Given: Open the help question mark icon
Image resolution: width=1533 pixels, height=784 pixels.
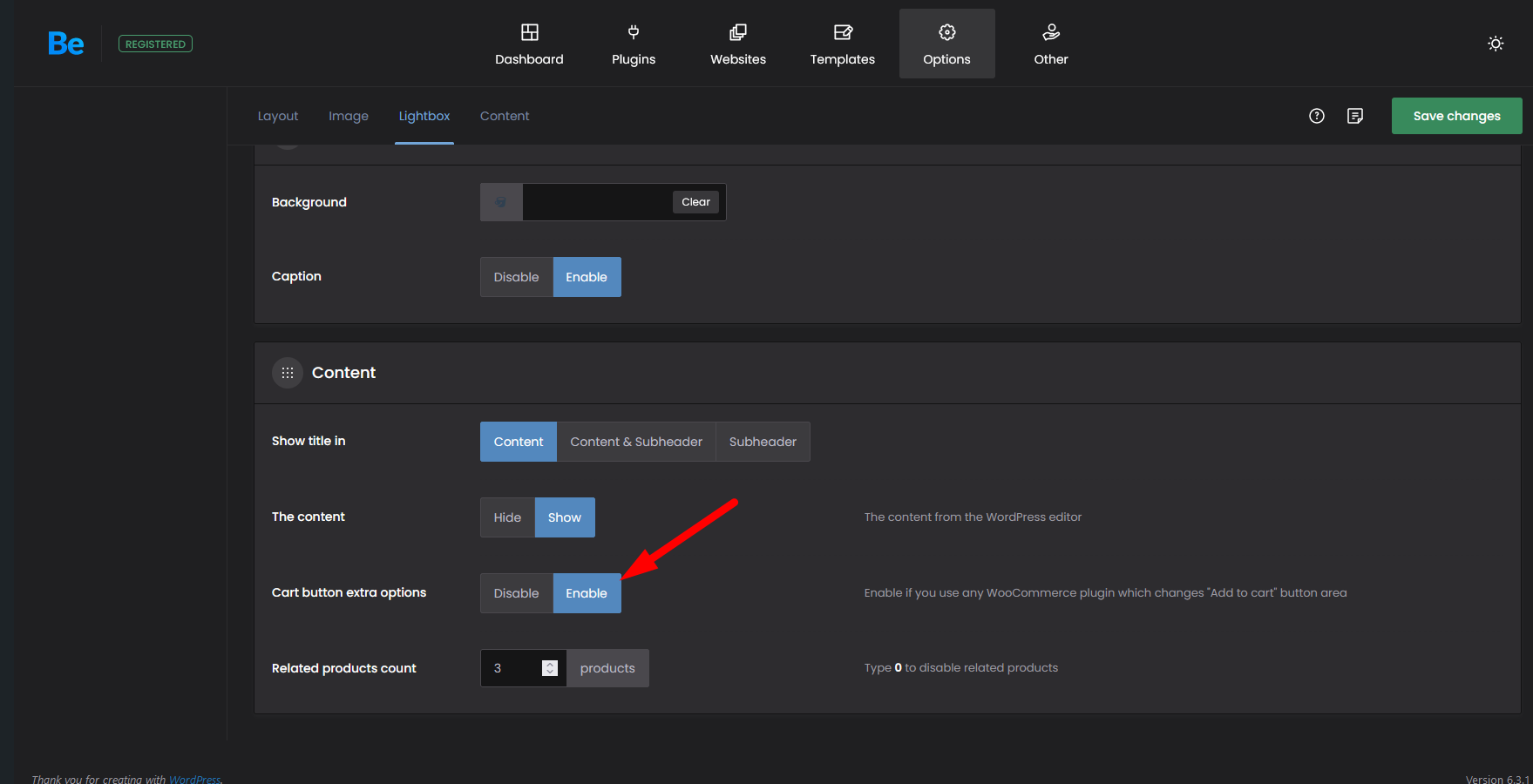Looking at the screenshot, I should tap(1317, 116).
